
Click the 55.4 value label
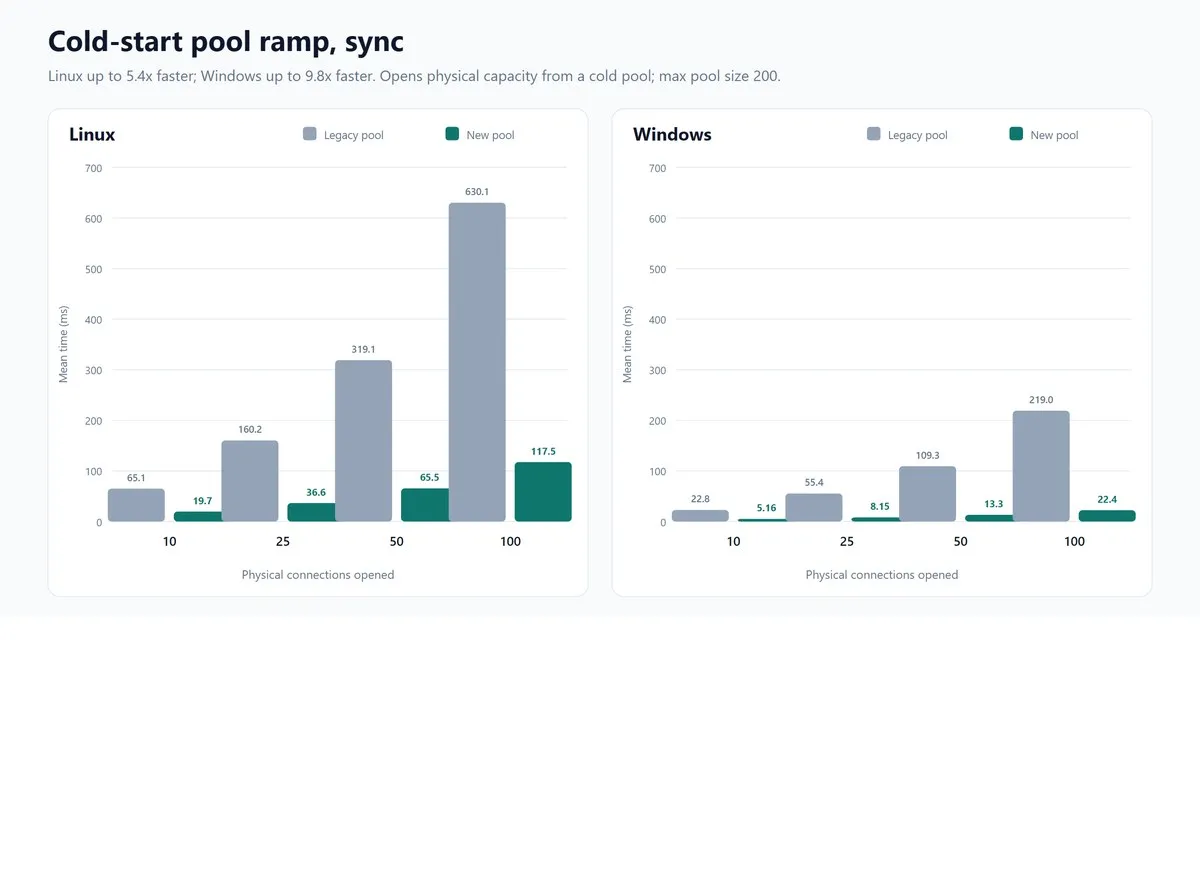[814, 482]
